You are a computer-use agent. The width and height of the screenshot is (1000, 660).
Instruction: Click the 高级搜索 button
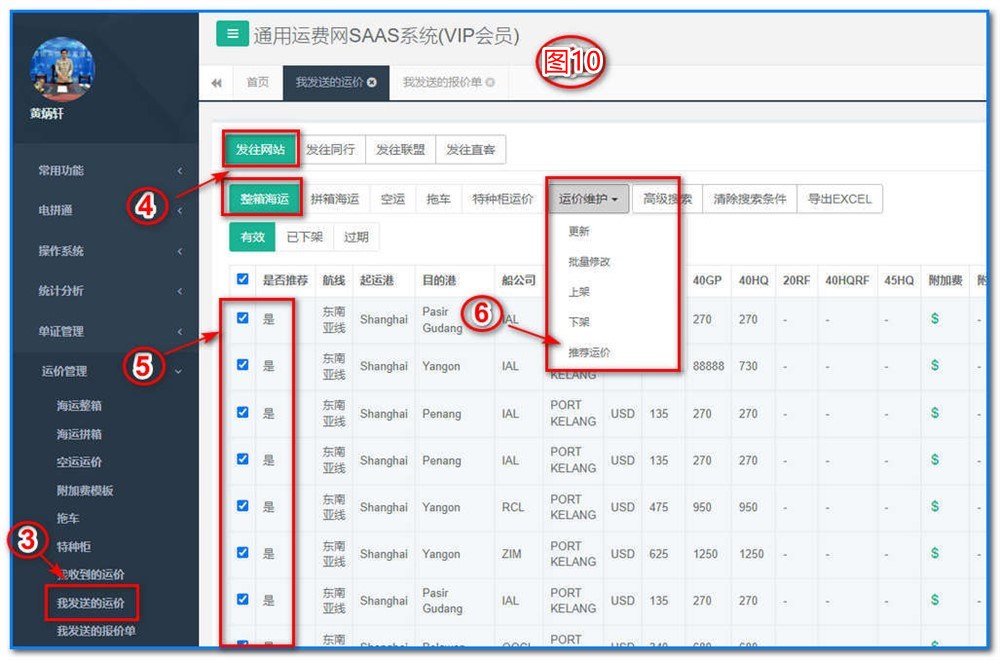click(x=667, y=199)
